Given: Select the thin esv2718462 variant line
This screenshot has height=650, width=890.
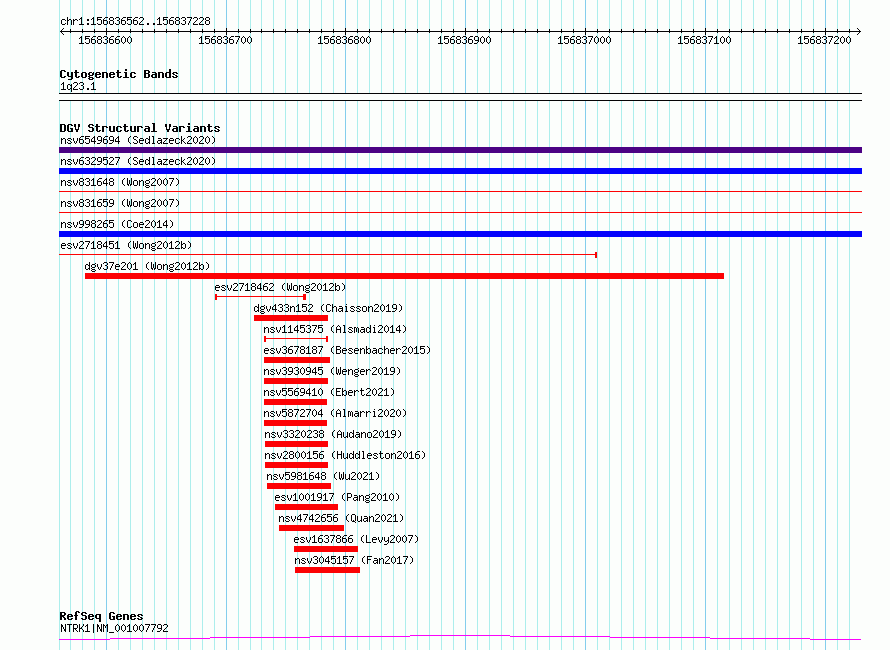Looking at the screenshot, I should tap(261, 297).
